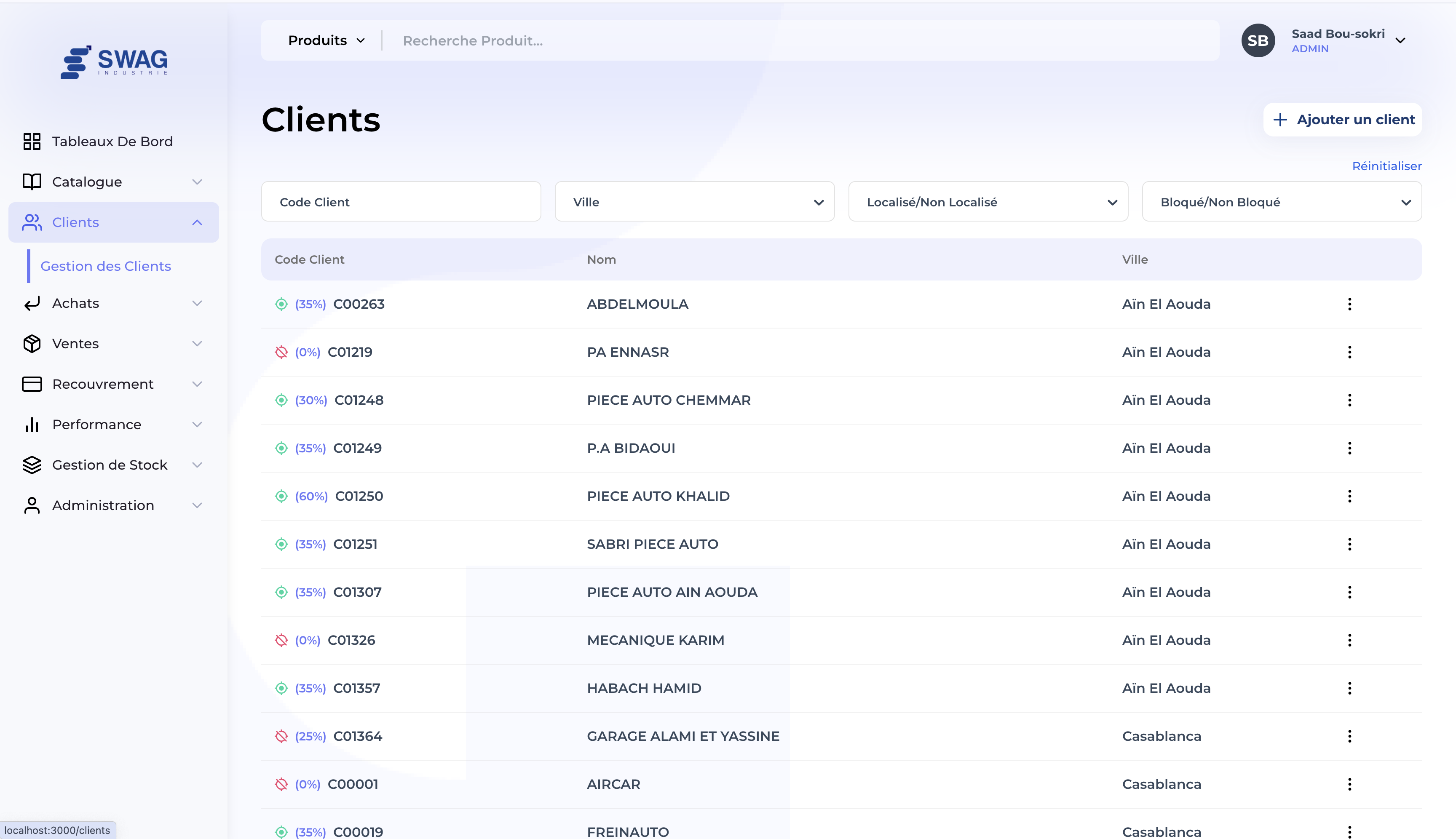The height and width of the screenshot is (839, 1456).
Task: Click the Performance bar chart icon
Action: coord(32,425)
